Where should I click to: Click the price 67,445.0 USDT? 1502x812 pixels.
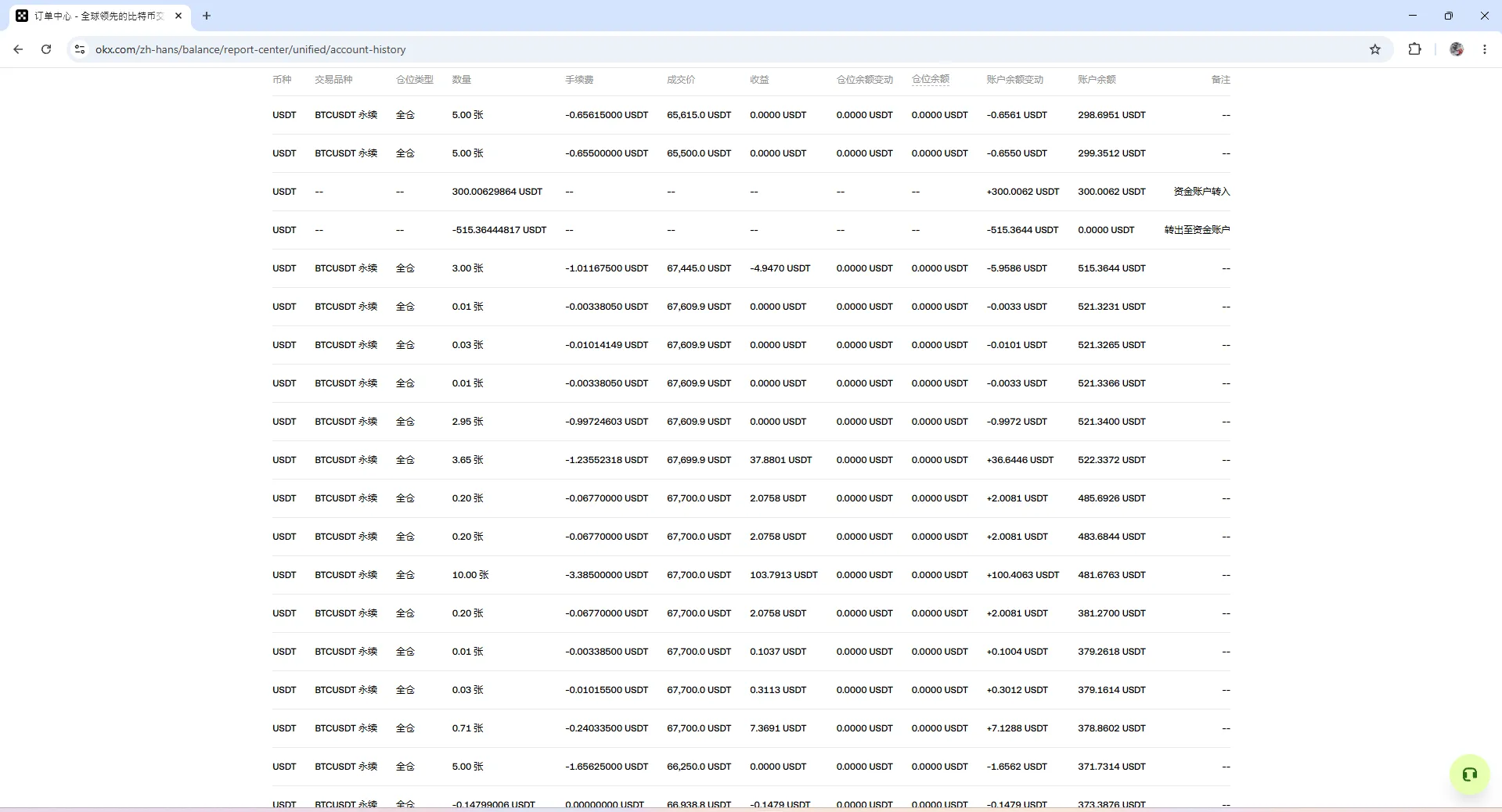tap(699, 268)
